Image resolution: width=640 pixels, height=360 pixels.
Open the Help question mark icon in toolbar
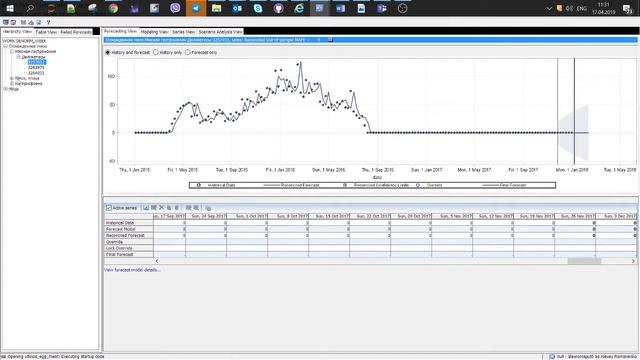point(48,22)
